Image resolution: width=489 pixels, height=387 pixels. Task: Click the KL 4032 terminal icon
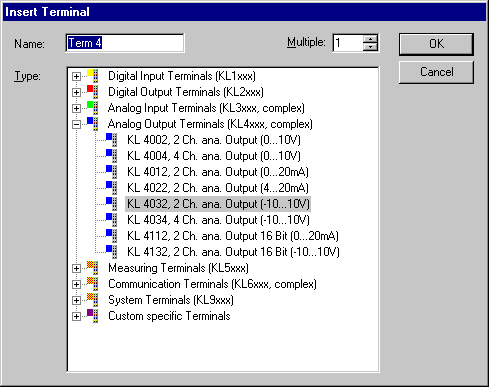click(x=112, y=204)
